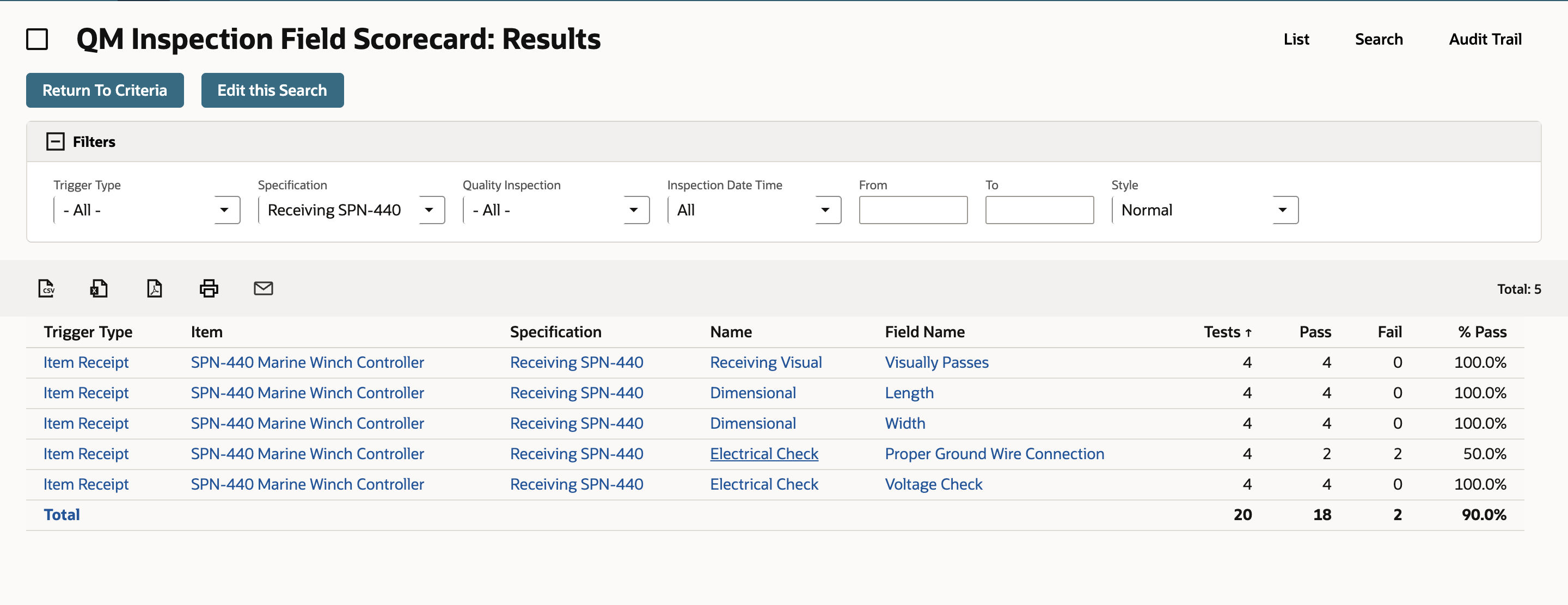Focus the From date input field
This screenshot has width=1568, height=605.
pos(913,210)
